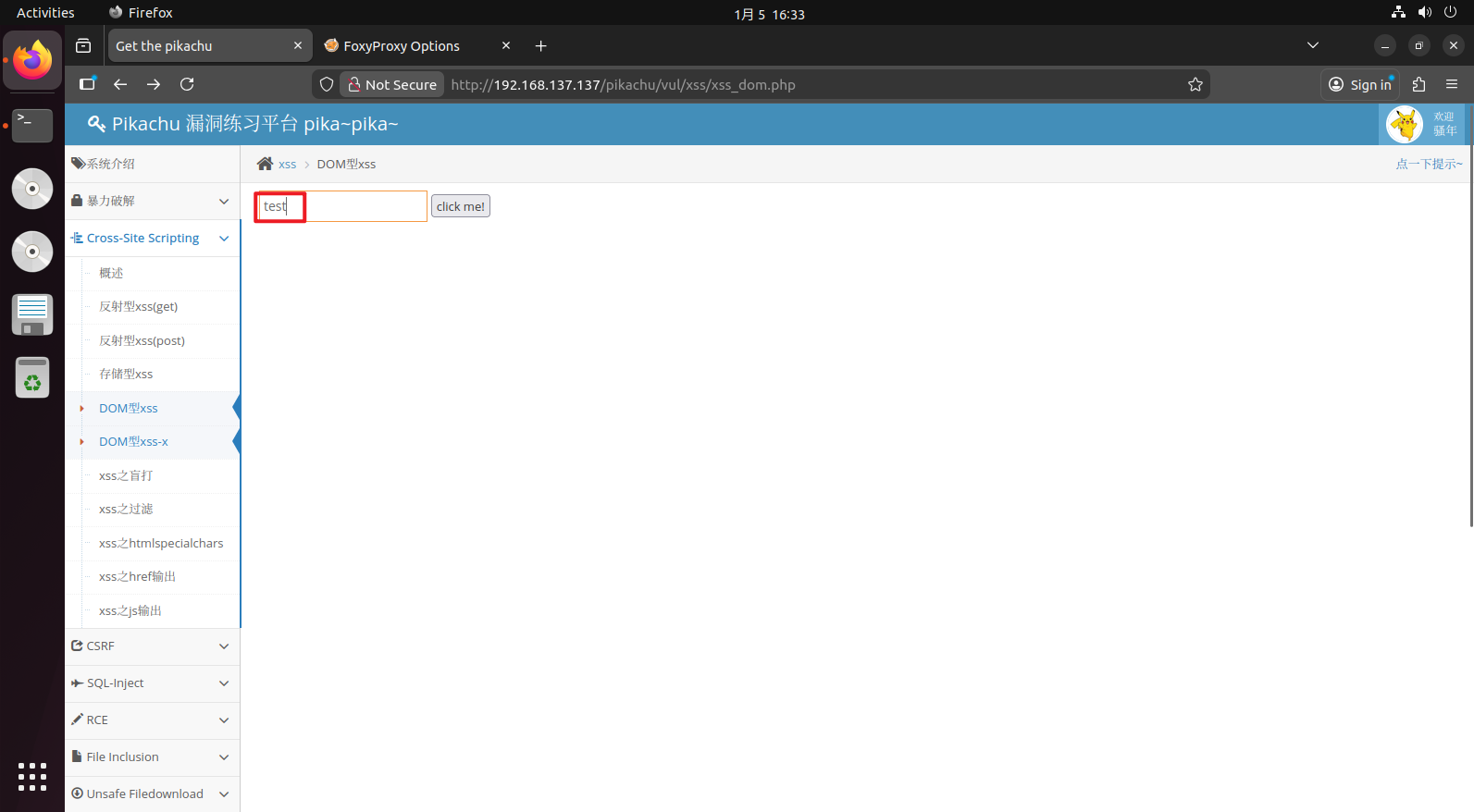List all tabs dropdown arrow
This screenshot has height=812, width=1474.
(x=1312, y=45)
